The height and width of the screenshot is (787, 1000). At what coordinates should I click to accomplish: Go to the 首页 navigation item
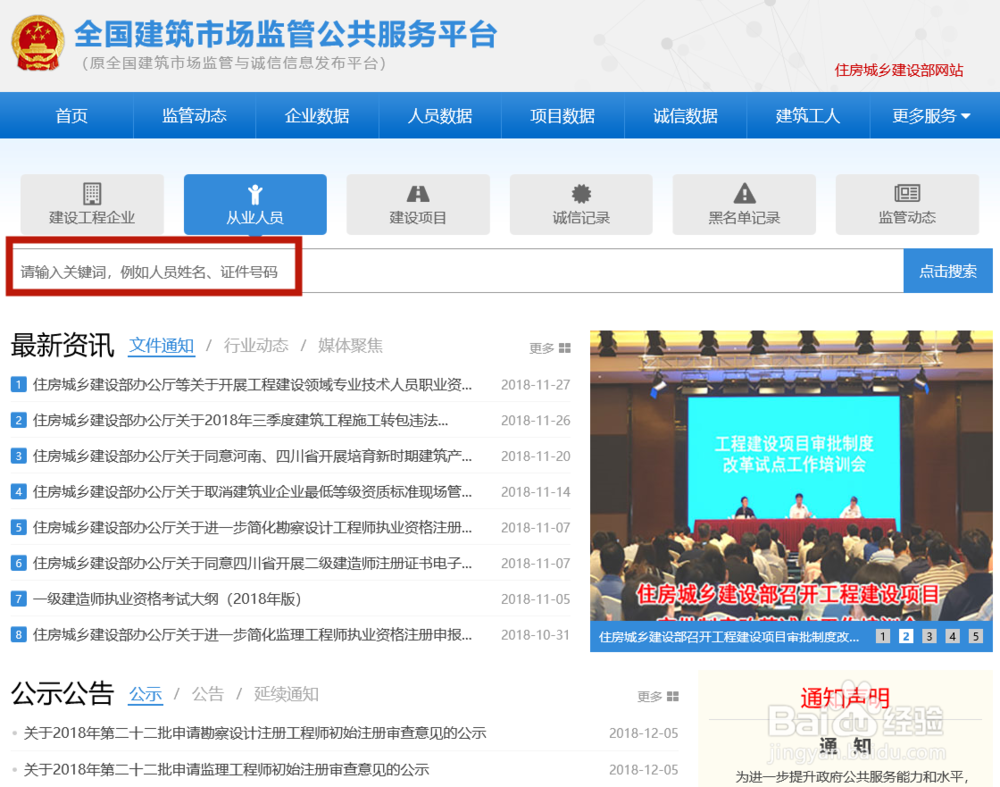[71, 114]
